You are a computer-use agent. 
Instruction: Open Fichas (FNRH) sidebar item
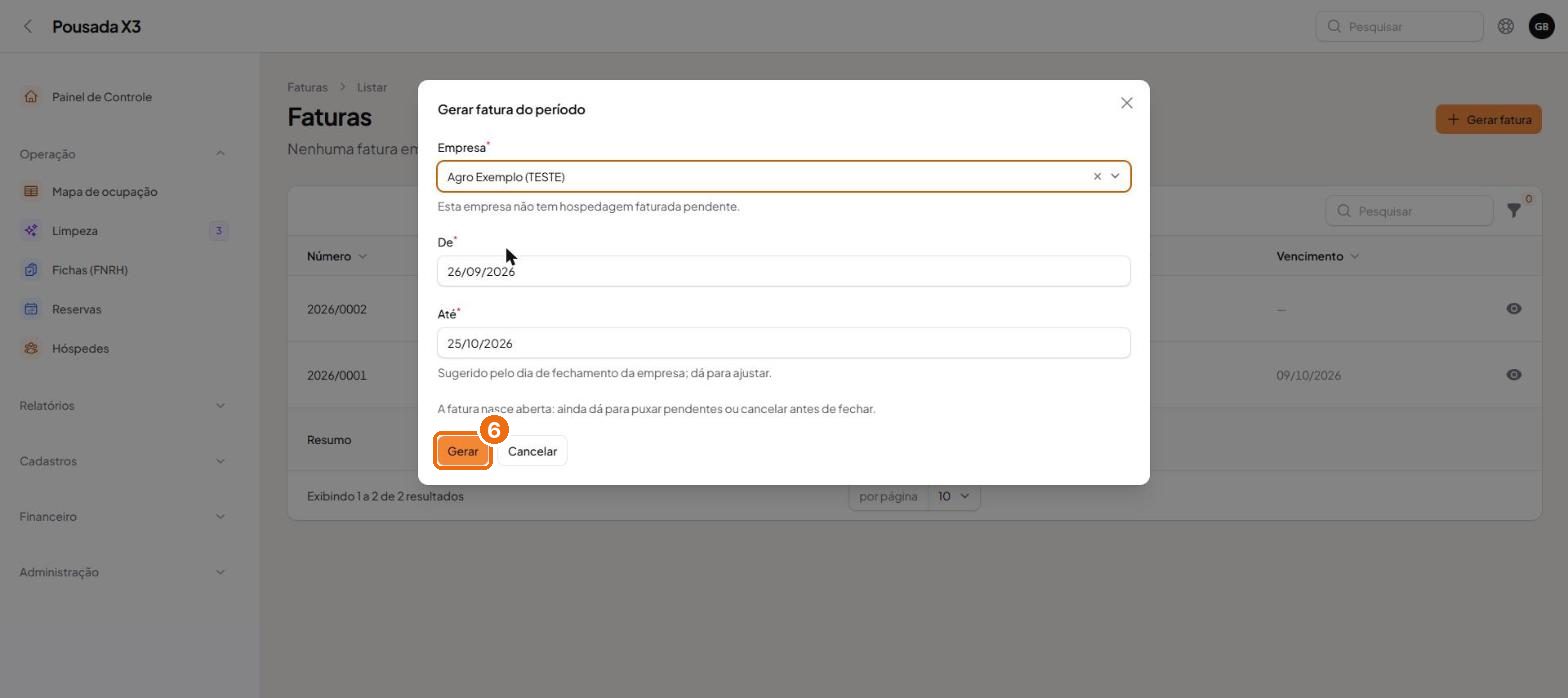click(x=90, y=270)
